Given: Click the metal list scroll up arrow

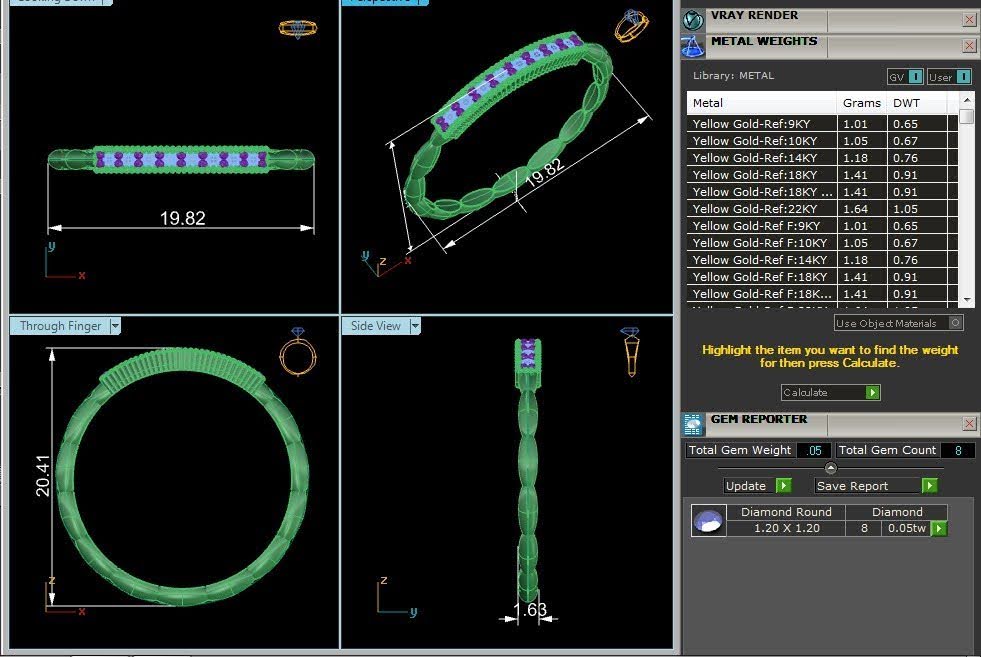Looking at the screenshot, I should (x=967, y=100).
